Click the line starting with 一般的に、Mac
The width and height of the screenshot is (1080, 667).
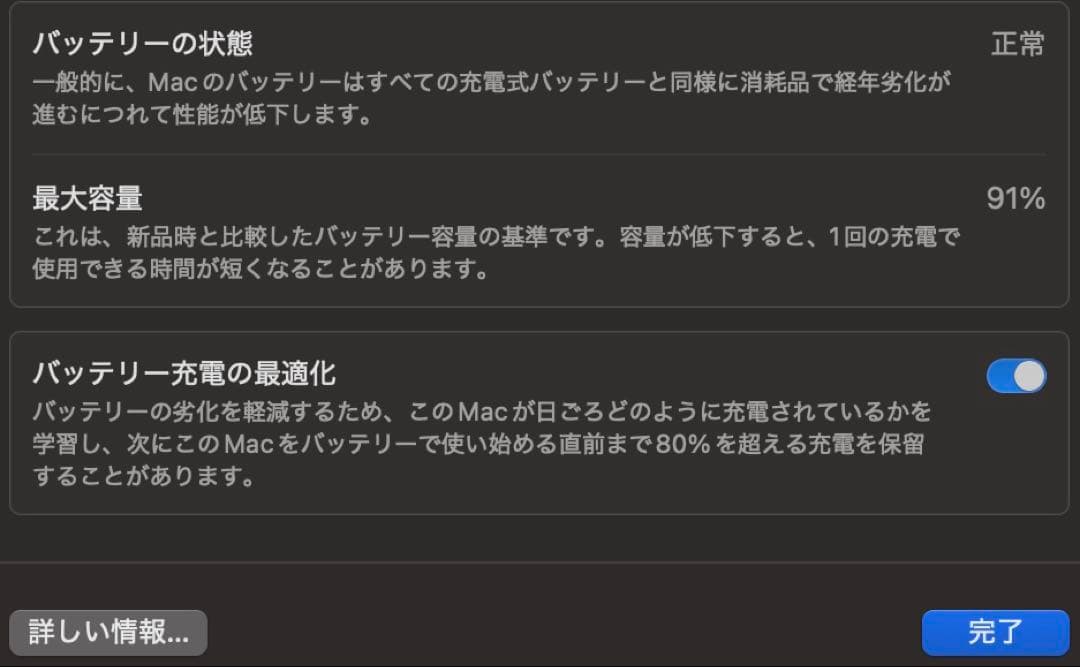[x=491, y=83]
